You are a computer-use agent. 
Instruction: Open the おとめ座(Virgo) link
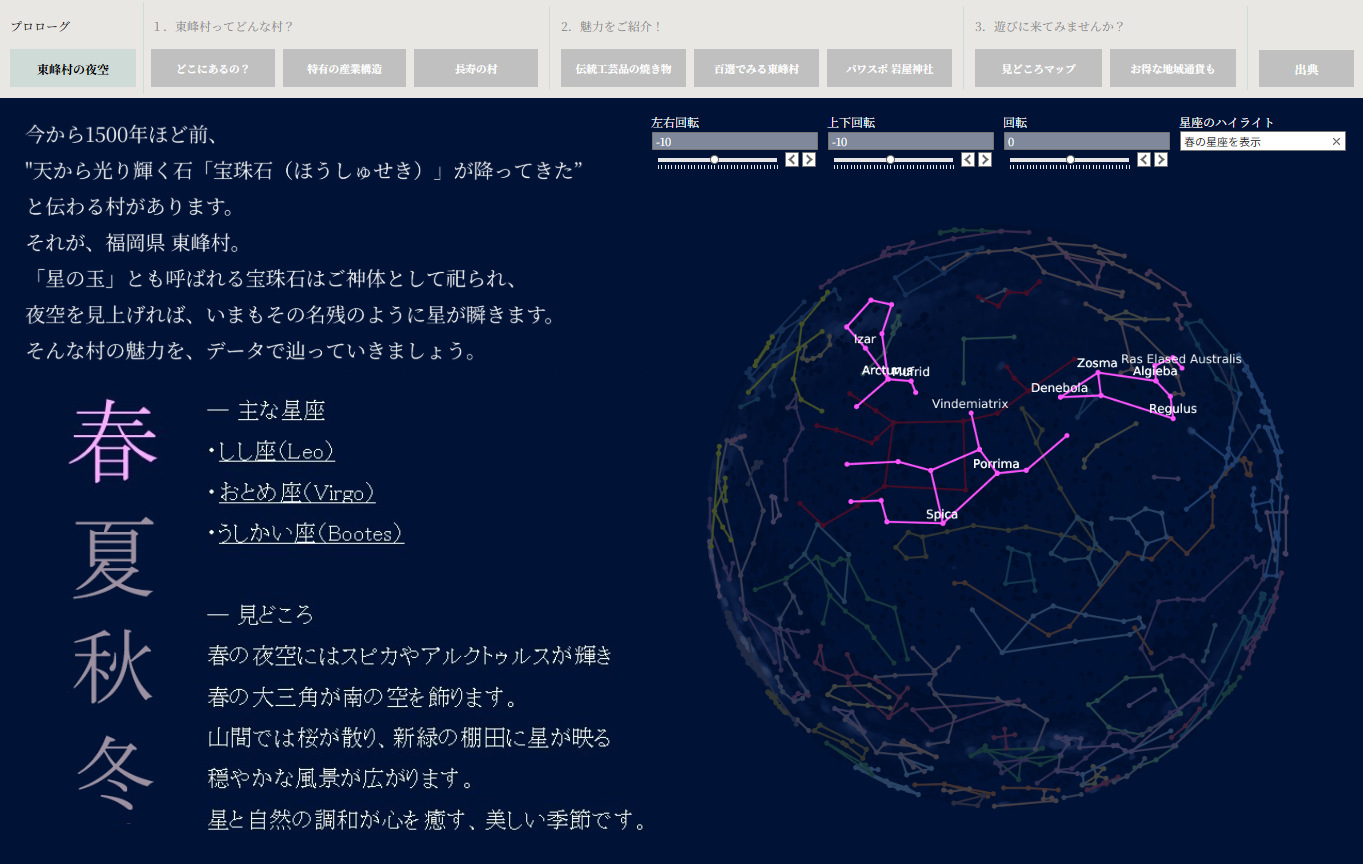[x=297, y=493]
